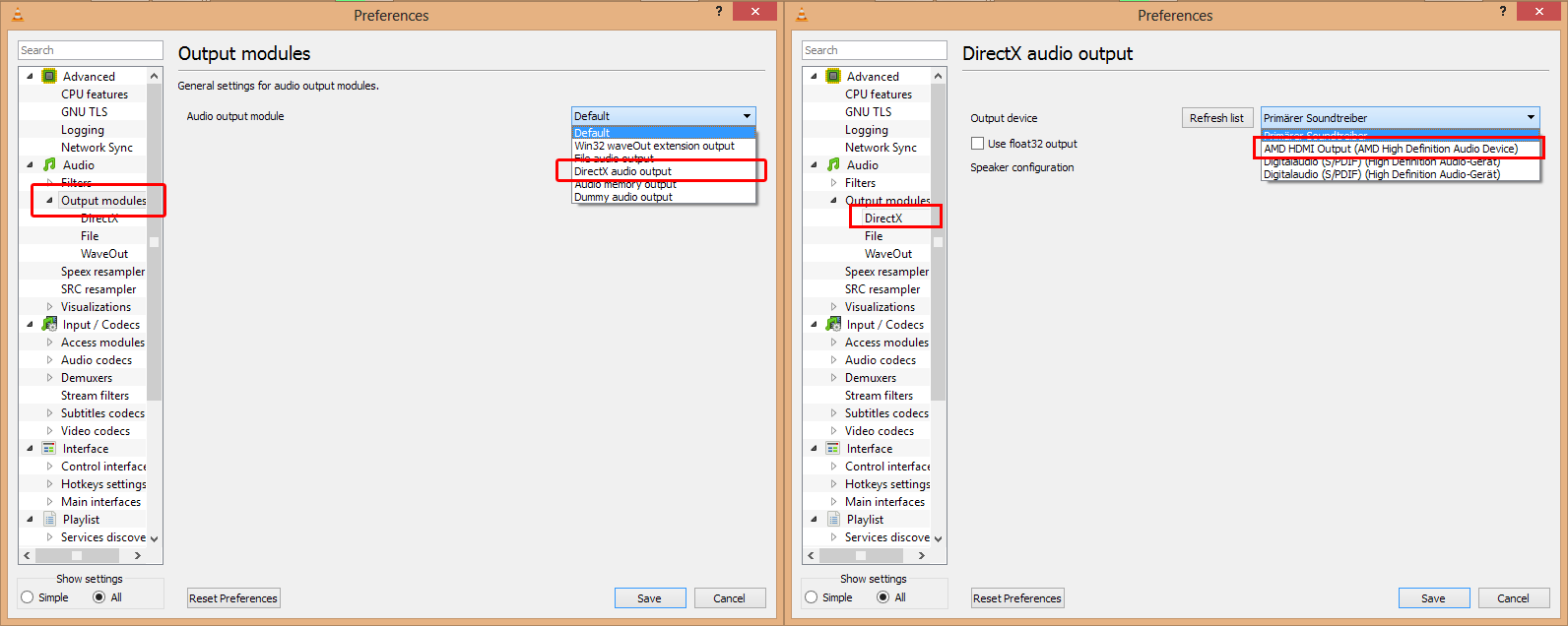The height and width of the screenshot is (626, 1568).
Task: Click Cancel button in left window
Action: tap(729, 597)
